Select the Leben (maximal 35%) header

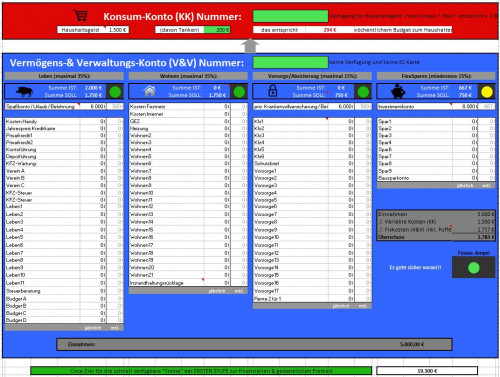[64, 76]
